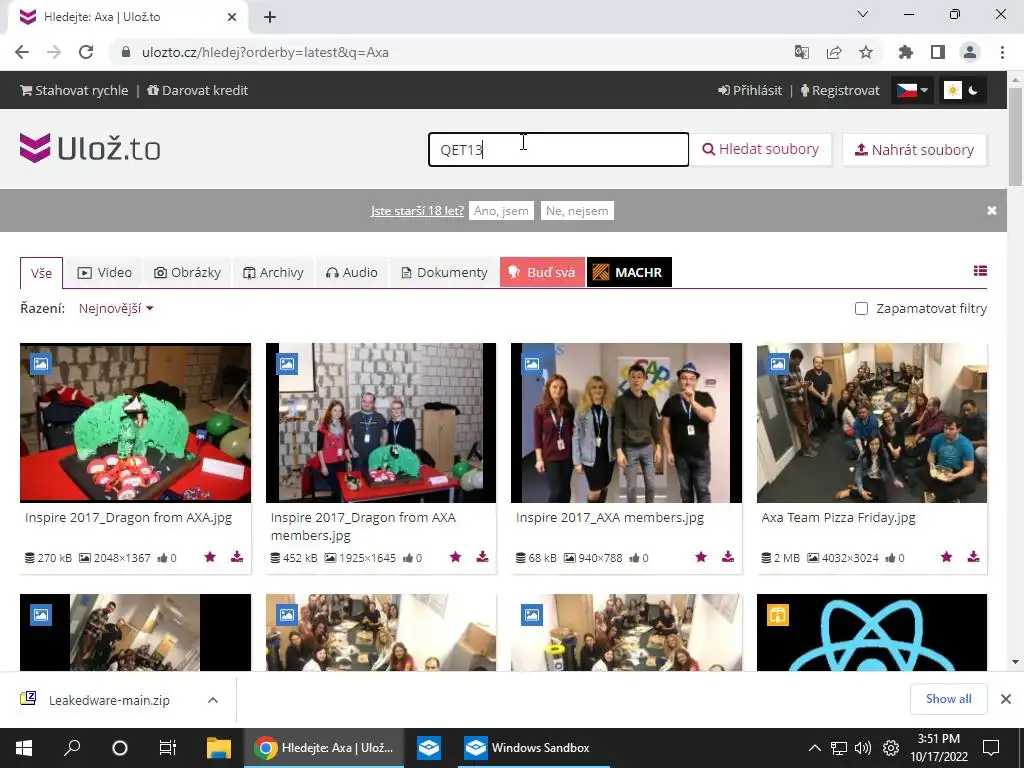Click Hledat soubory search button

click(761, 150)
